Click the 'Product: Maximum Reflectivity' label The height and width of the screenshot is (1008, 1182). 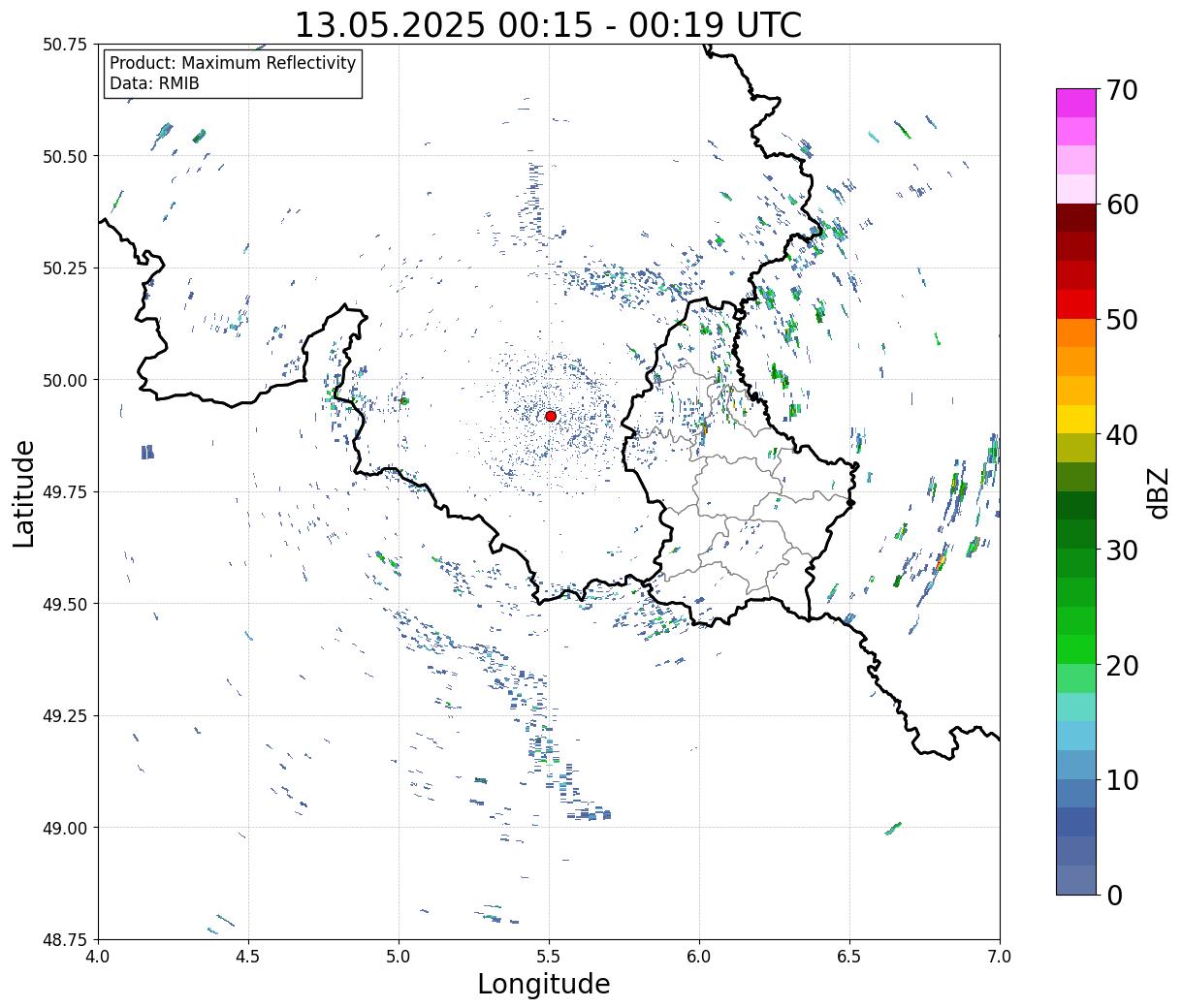233,63
